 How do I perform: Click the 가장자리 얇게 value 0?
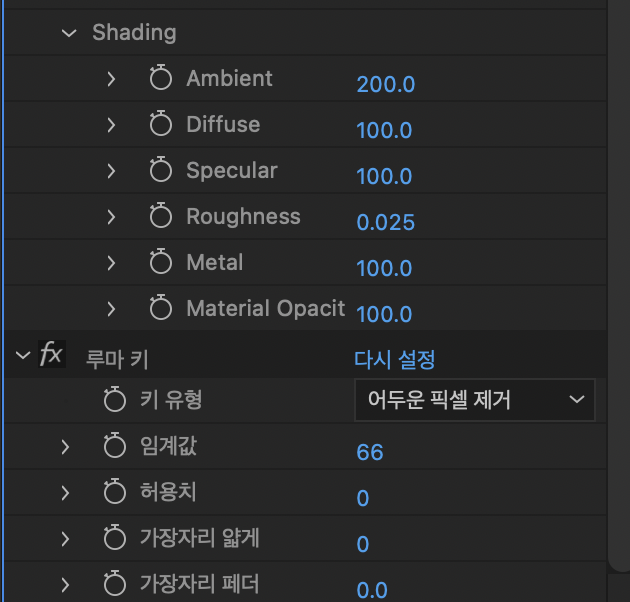(363, 544)
